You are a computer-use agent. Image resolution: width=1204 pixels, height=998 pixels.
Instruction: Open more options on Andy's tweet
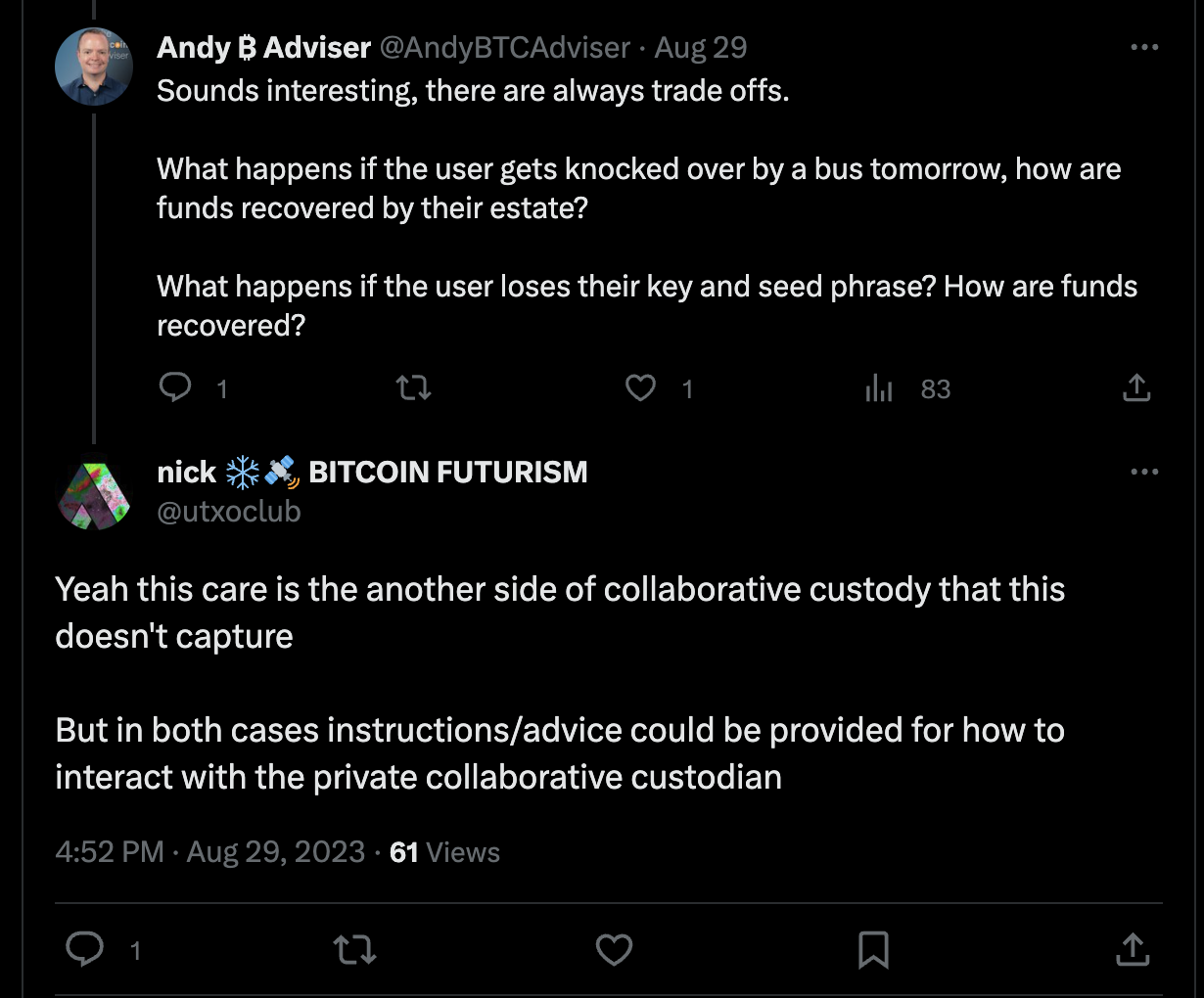click(1144, 47)
